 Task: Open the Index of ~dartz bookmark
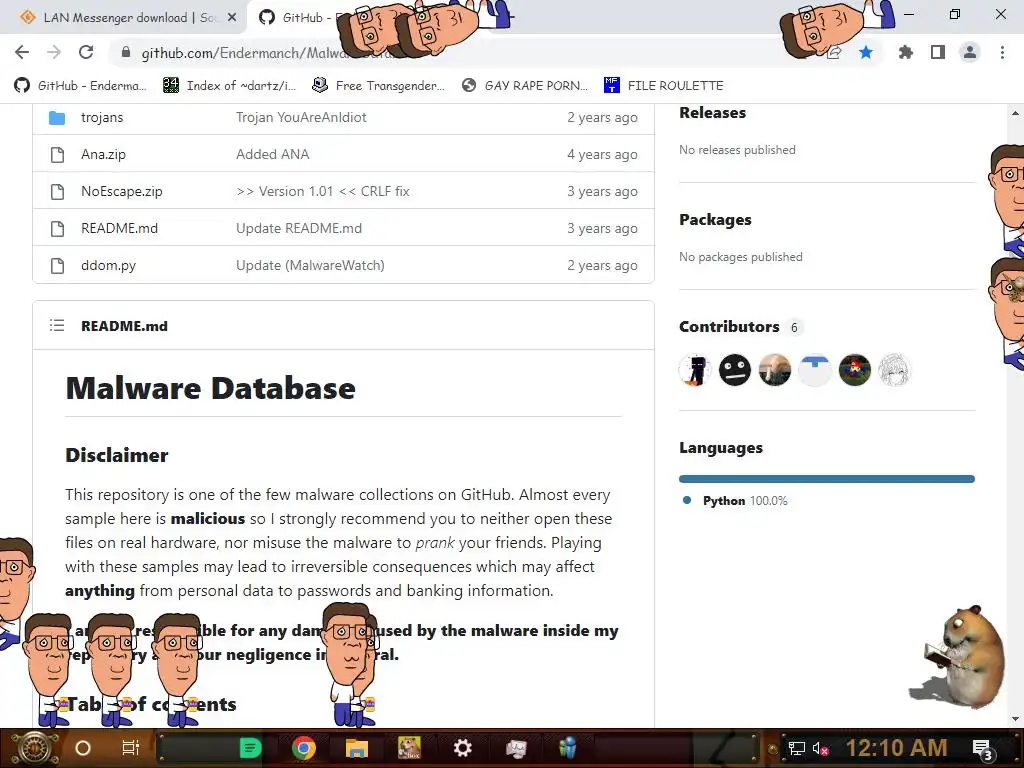pos(229,86)
